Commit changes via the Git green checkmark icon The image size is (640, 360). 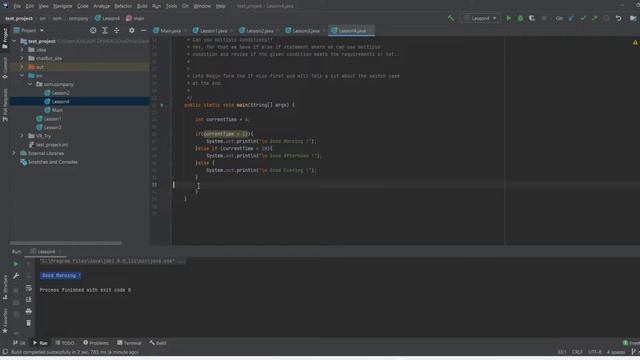tap(583, 18)
